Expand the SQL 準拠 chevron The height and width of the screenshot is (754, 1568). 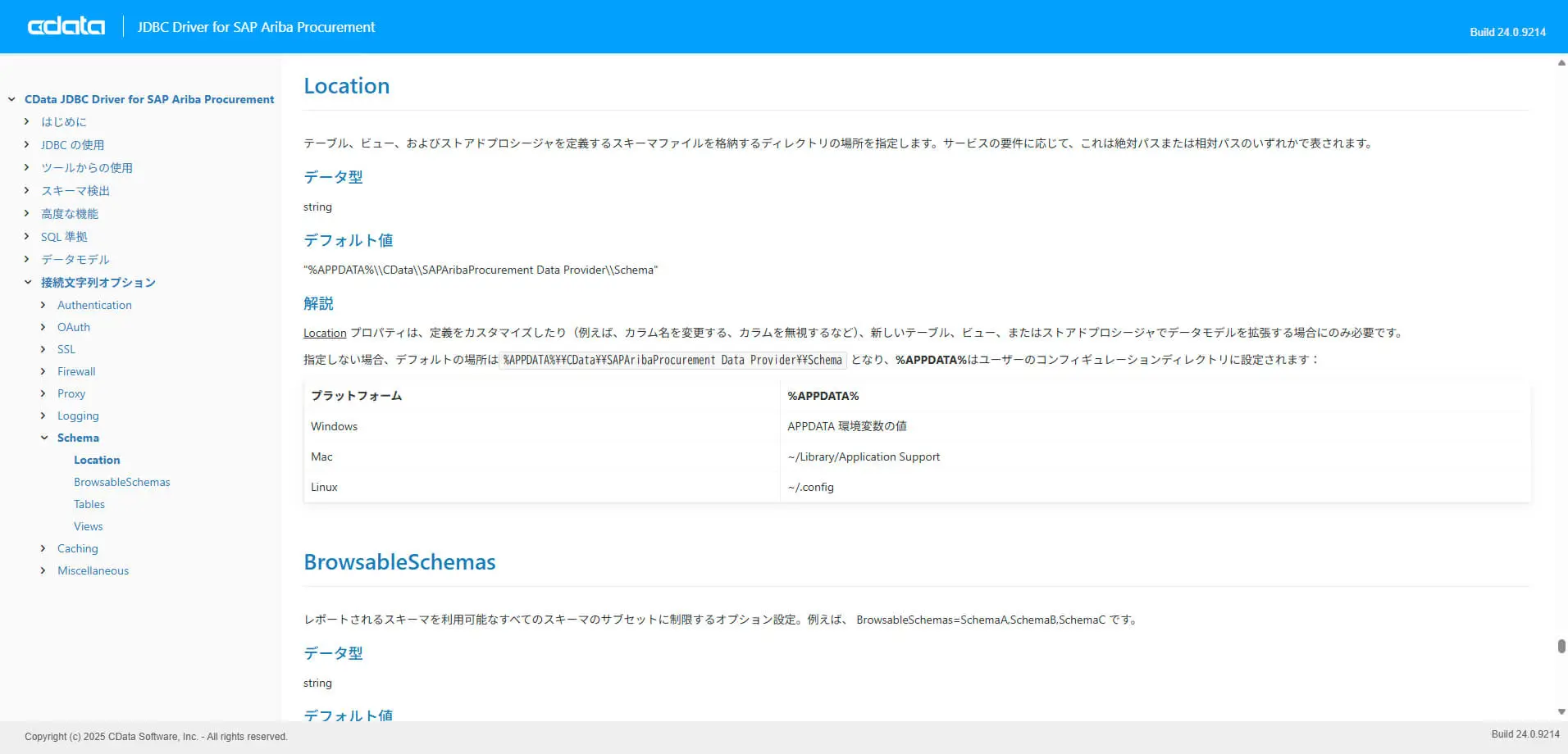coord(27,236)
